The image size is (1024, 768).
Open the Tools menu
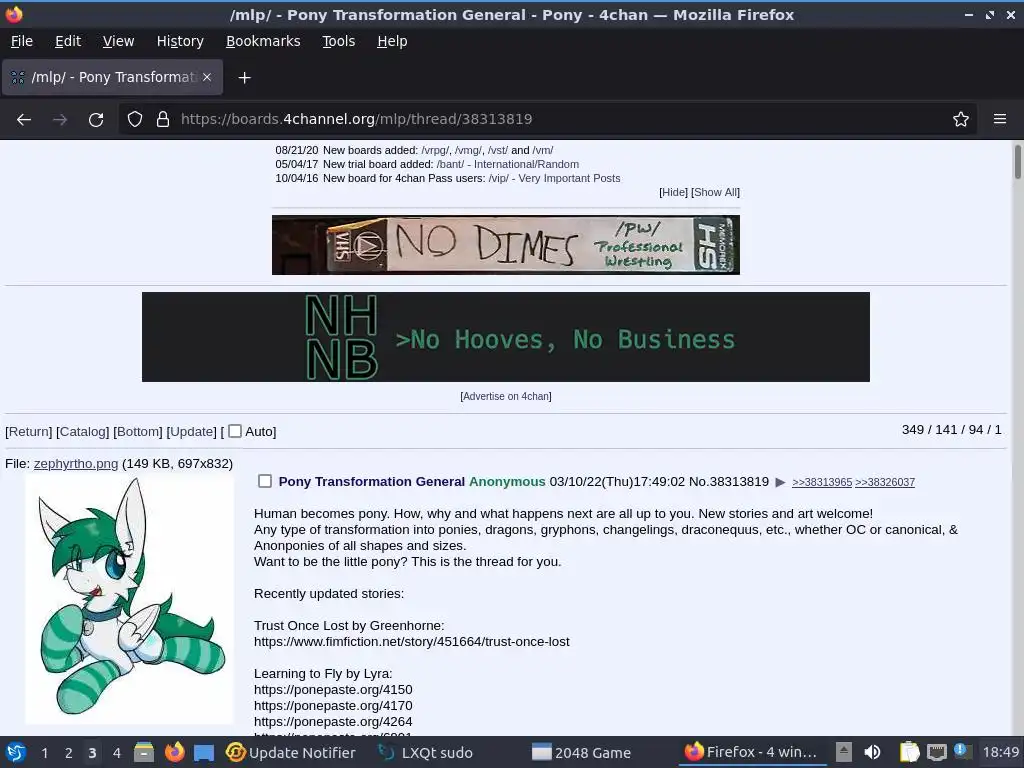click(x=339, y=41)
